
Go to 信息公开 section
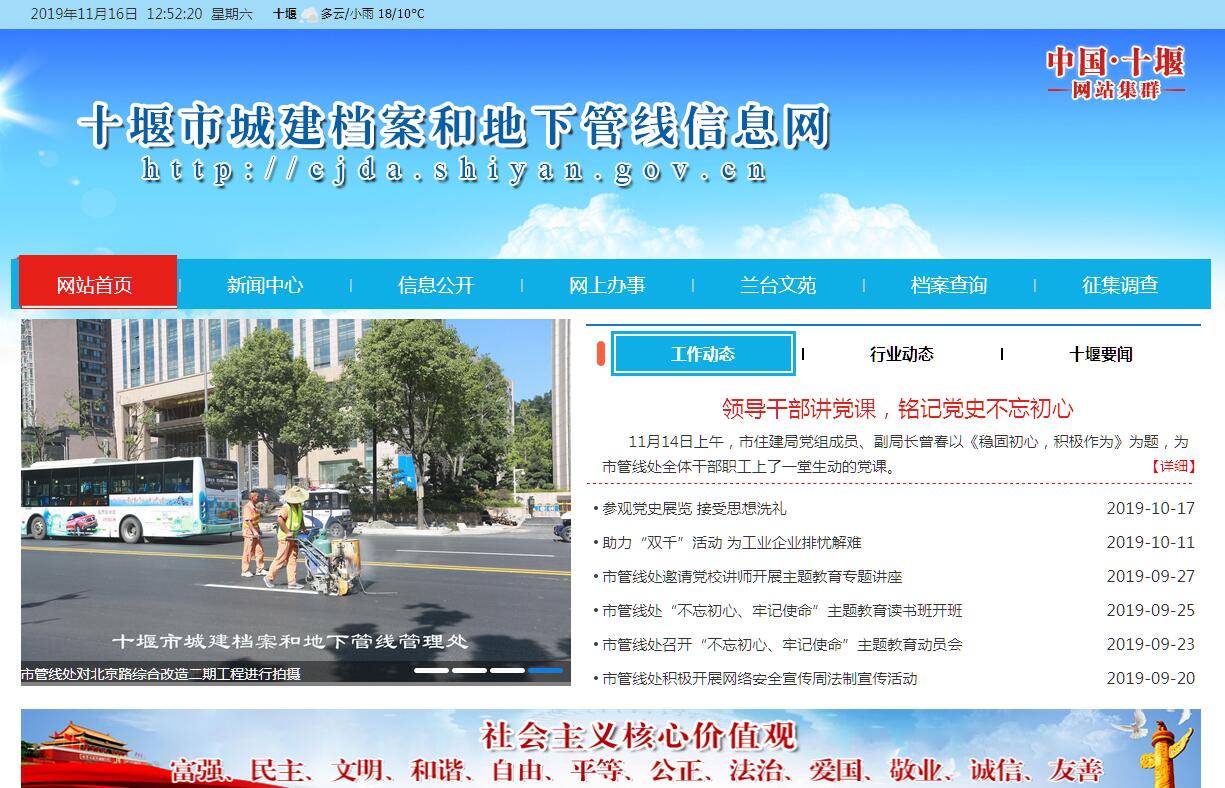(x=436, y=285)
